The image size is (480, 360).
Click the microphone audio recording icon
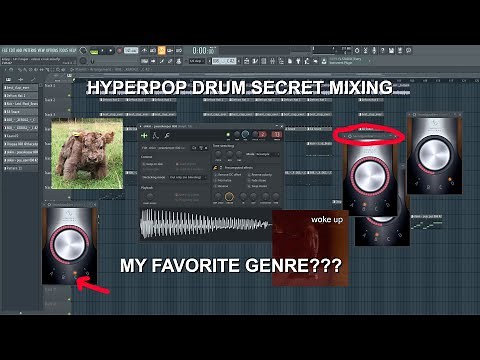(x=374, y=50)
